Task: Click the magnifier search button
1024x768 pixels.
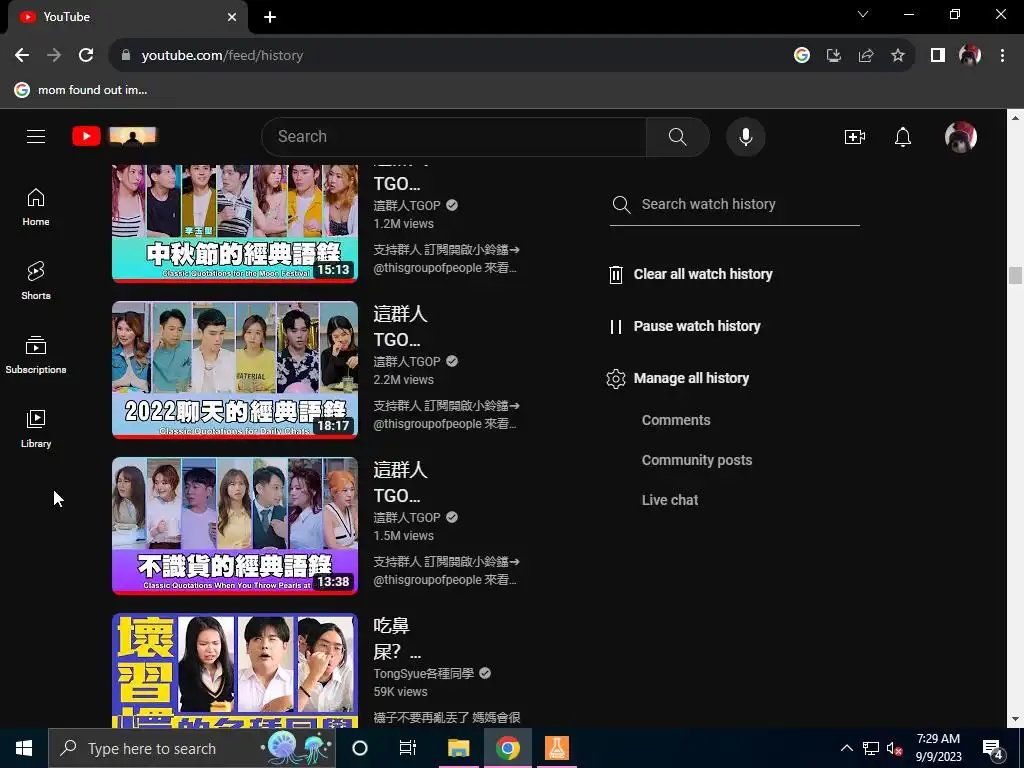Action: click(677, 136)
